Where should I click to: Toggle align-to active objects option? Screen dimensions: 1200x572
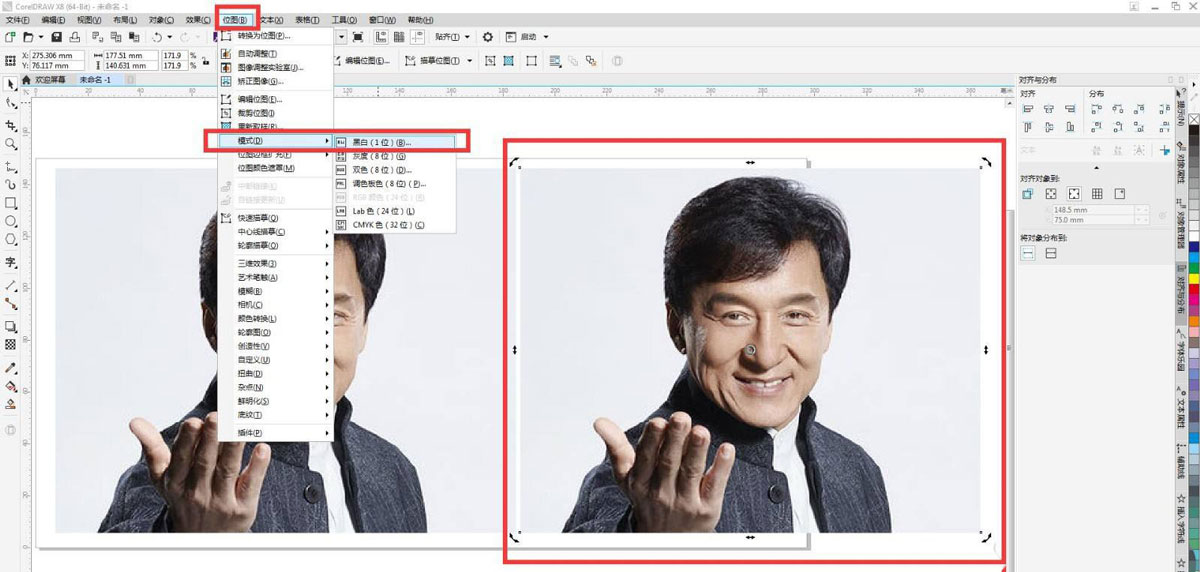click(1028, 194)
